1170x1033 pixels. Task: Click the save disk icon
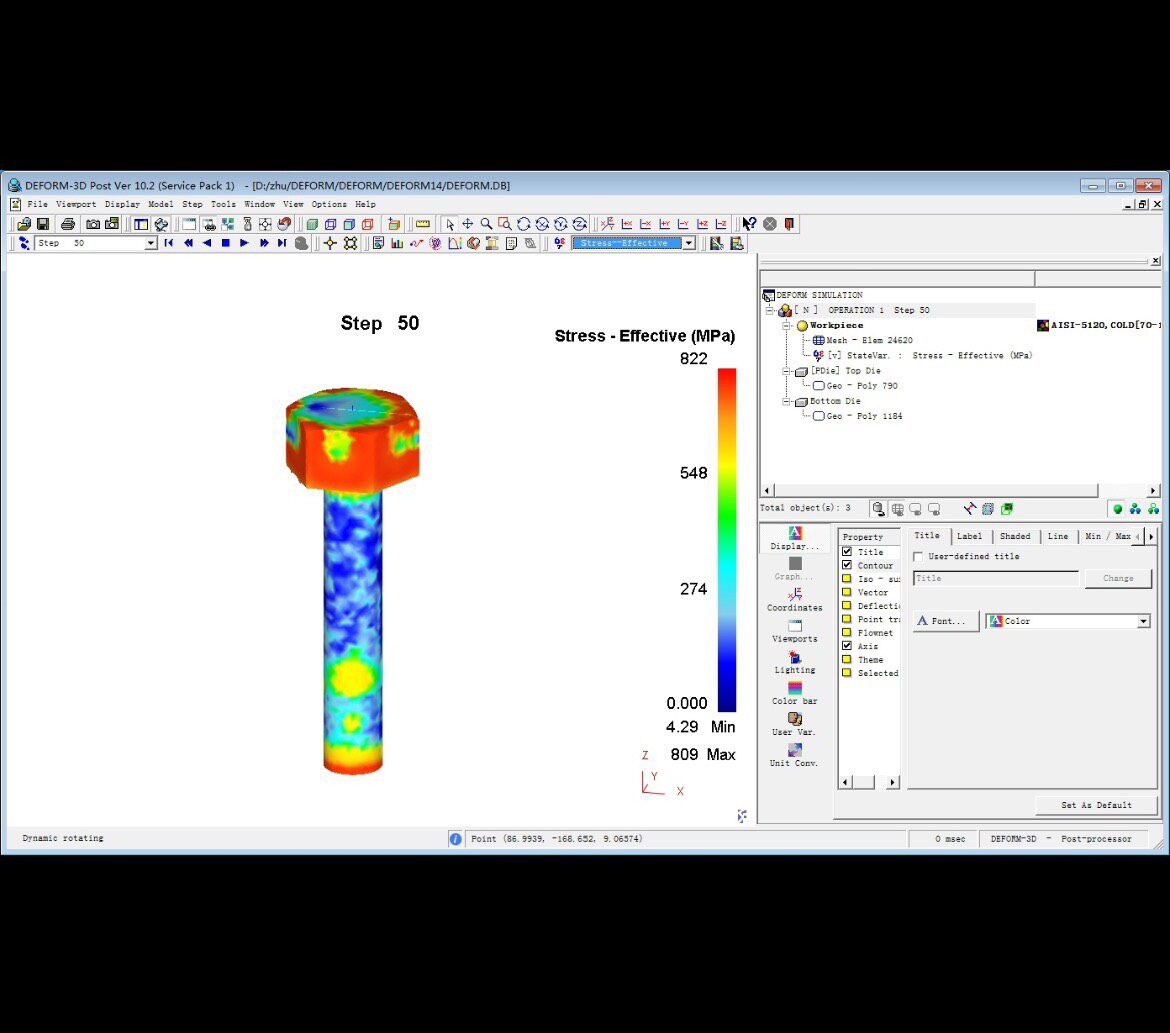[43, 224]
